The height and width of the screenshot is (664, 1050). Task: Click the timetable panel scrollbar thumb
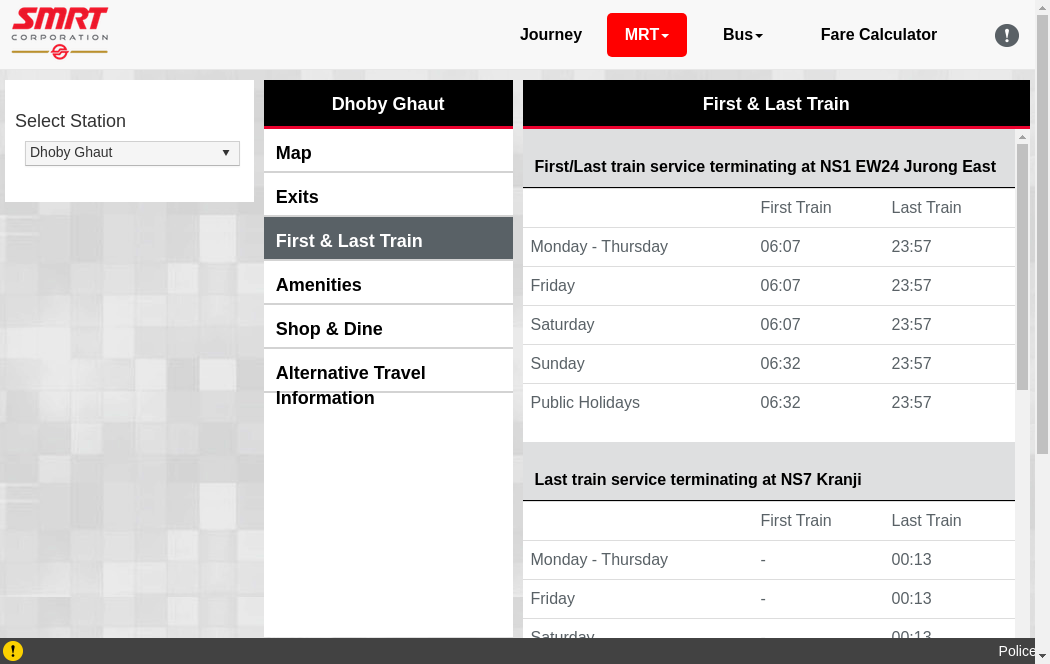point(1022,265)
